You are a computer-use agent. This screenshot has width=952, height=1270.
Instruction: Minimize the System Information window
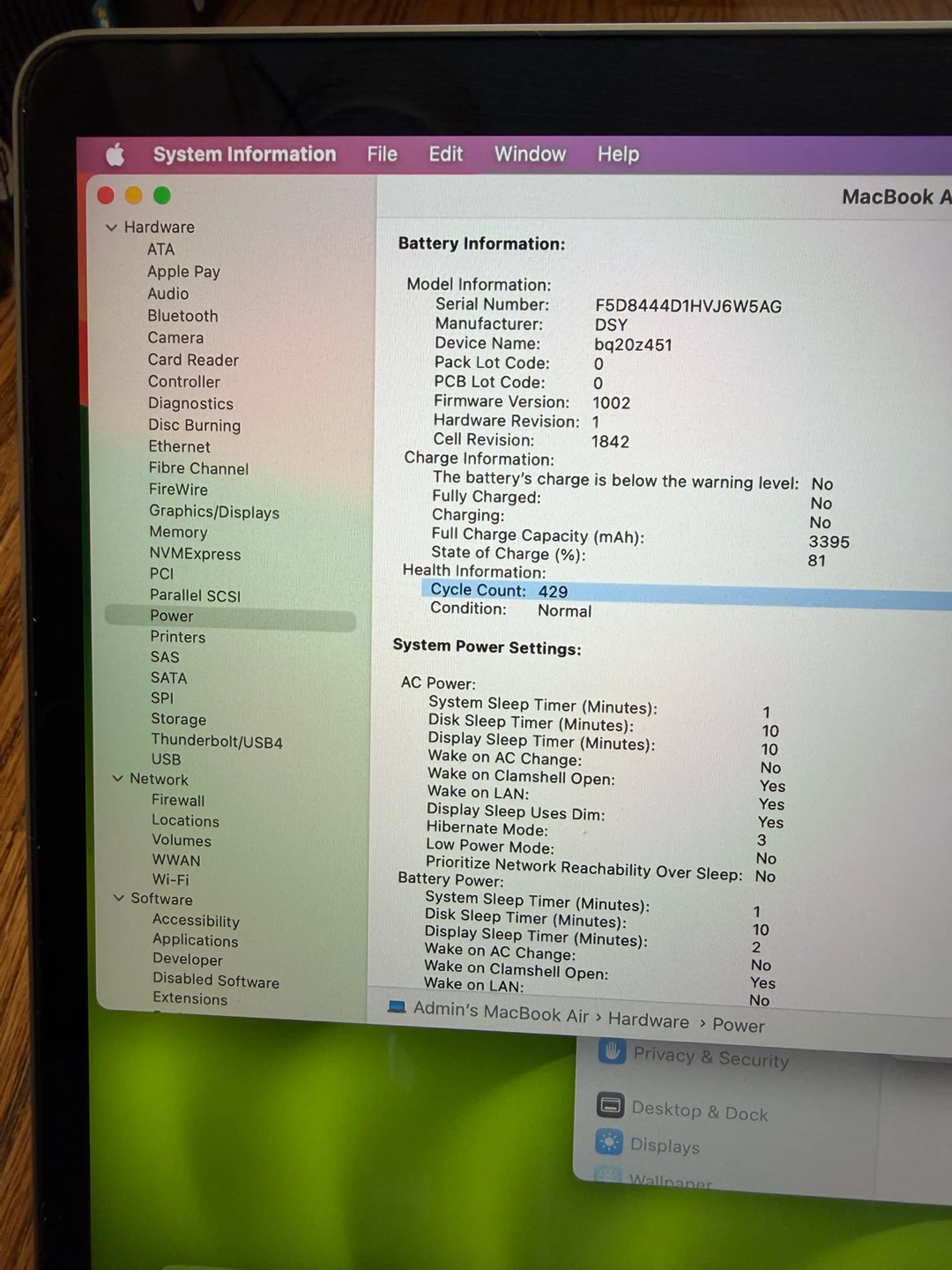(134, 195)
